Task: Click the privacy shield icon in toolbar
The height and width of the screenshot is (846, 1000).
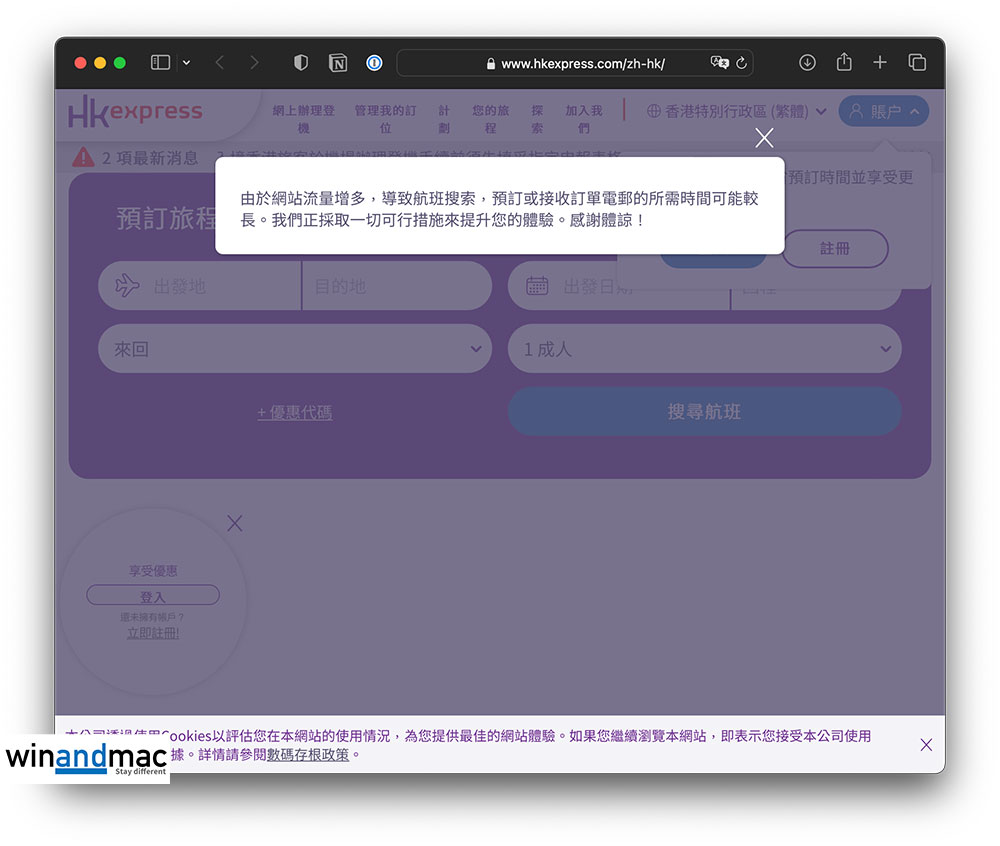Action: point(301,63)
